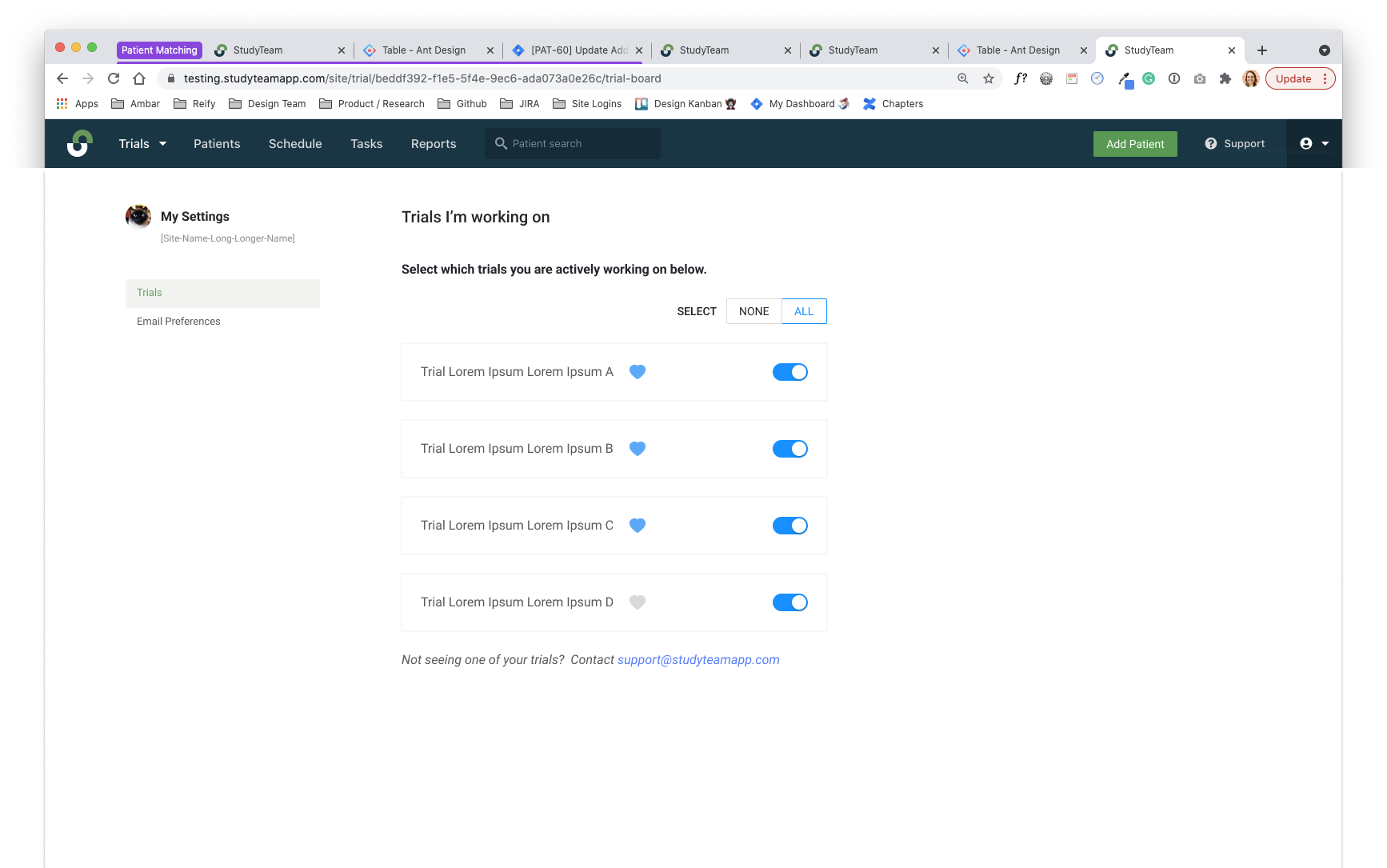Open the user account dropdown menu

tap(1314, 144)
